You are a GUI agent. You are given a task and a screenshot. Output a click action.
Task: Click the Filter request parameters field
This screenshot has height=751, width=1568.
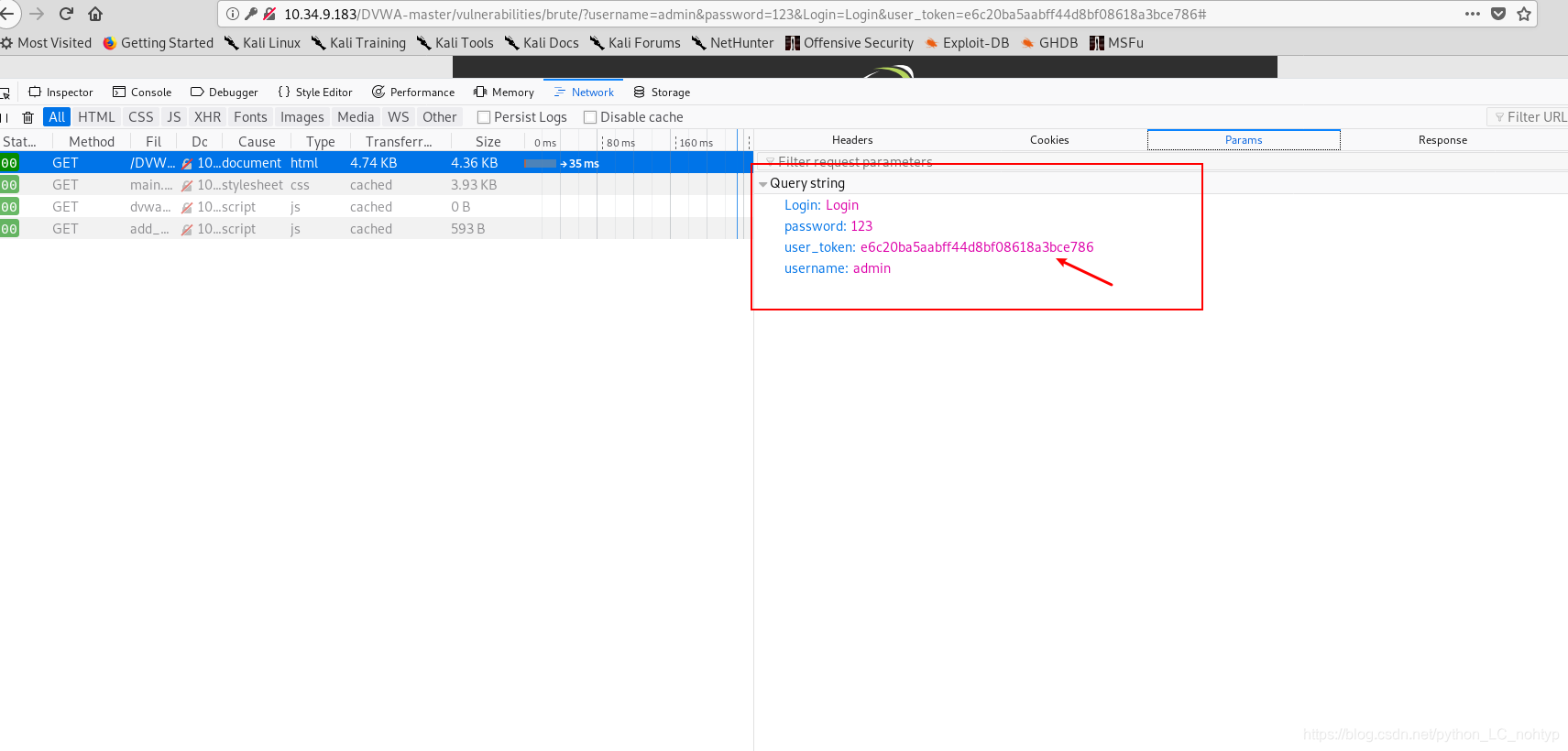[1161, 162]
